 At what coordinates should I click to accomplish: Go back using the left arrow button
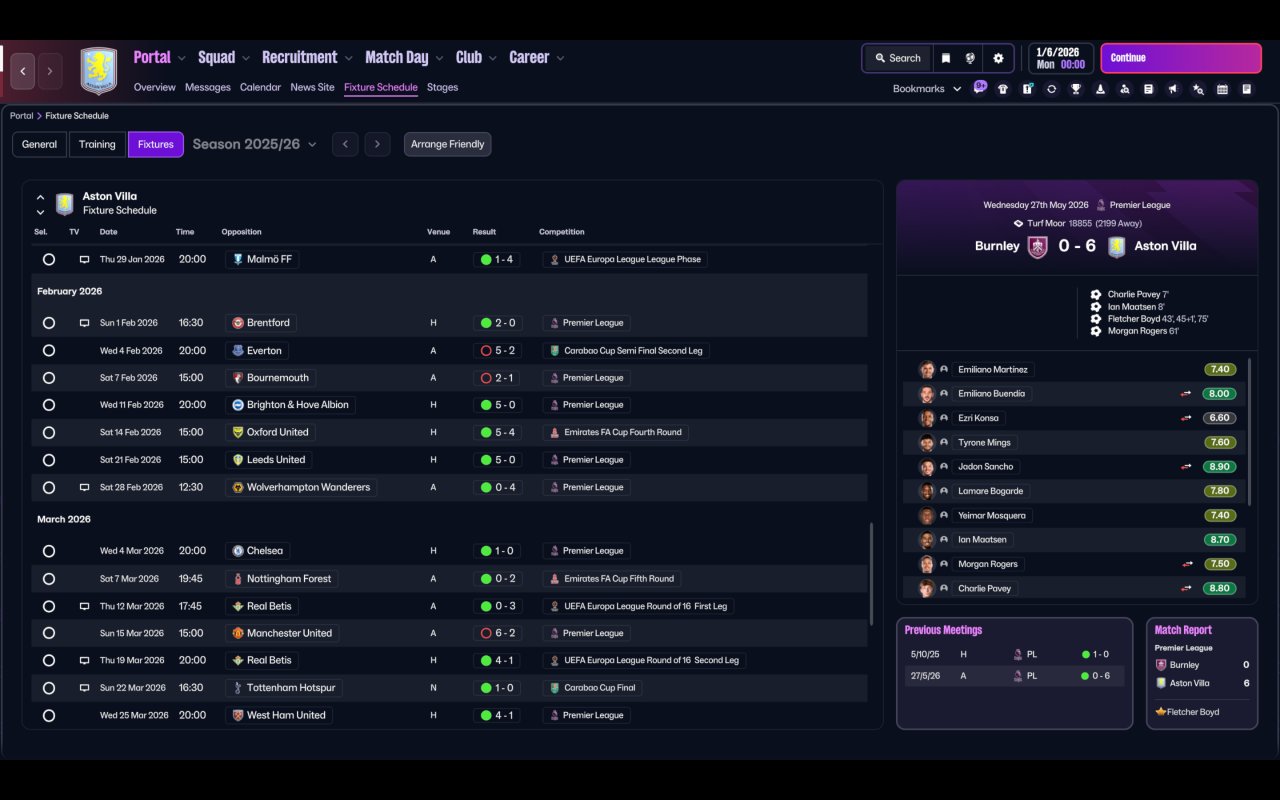[23, 71]
